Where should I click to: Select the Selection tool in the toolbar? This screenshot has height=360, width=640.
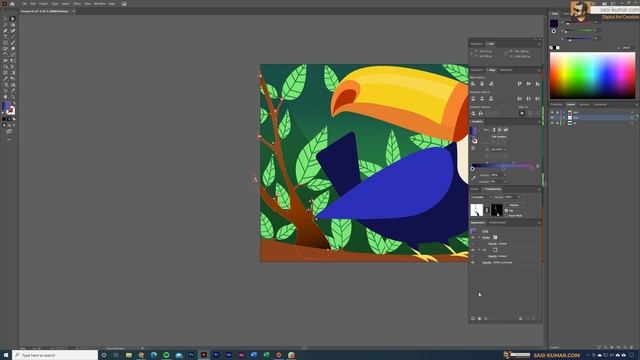[5, 19]
